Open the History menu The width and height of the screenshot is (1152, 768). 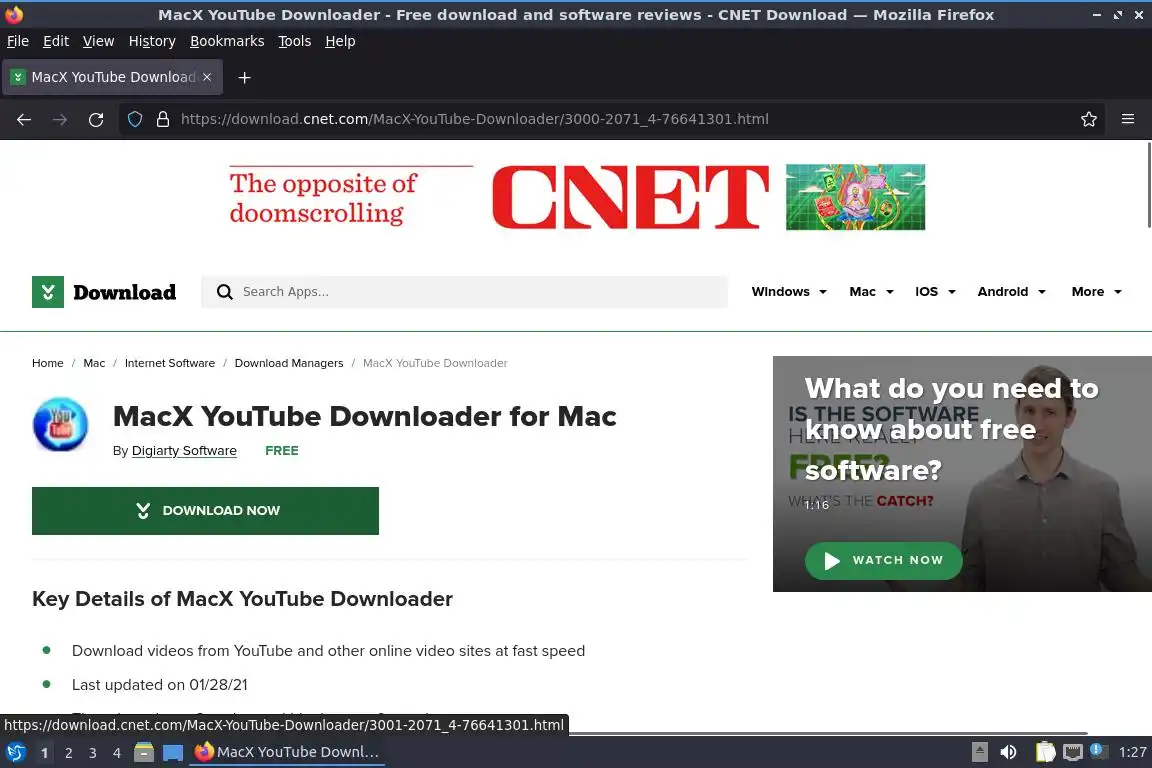(x=152, y=41)
